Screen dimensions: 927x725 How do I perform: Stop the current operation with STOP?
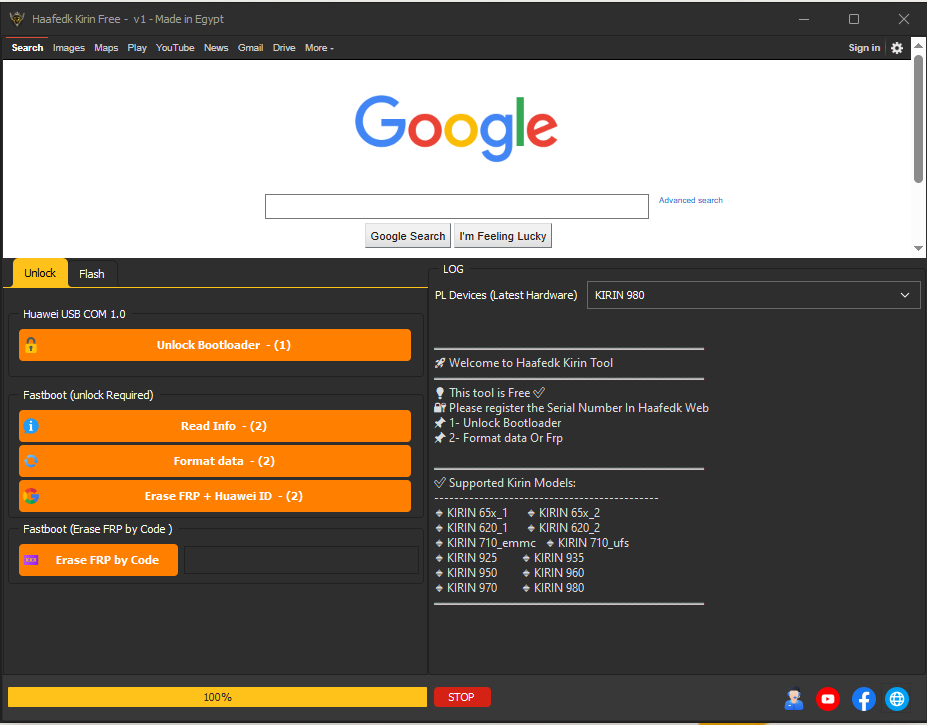click(x=462, y=697)
